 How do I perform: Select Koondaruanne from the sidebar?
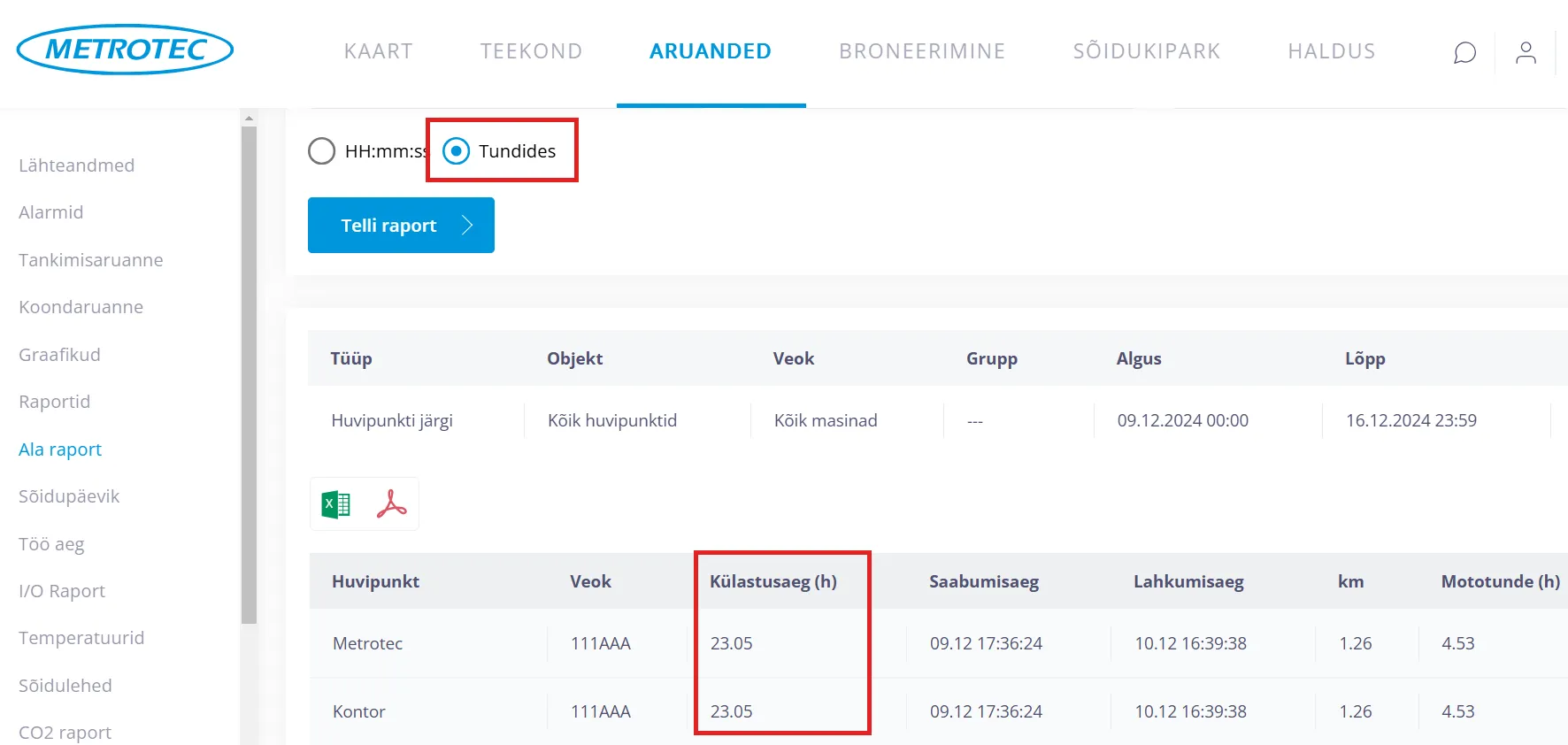pyautogui.click(x=81, y=307)
